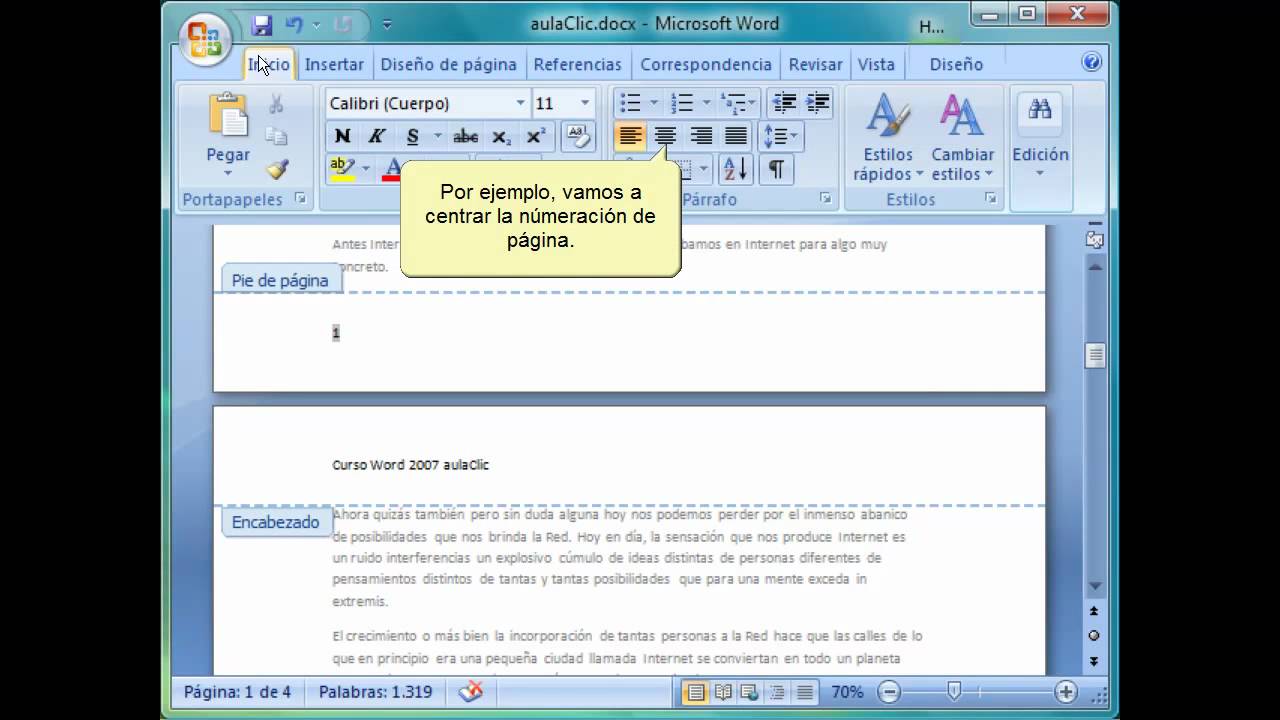Paste using the Pegar clipboard icon
Image resolution: width=1280 pixels, height=720 pixels.
(x=228, y=115)
